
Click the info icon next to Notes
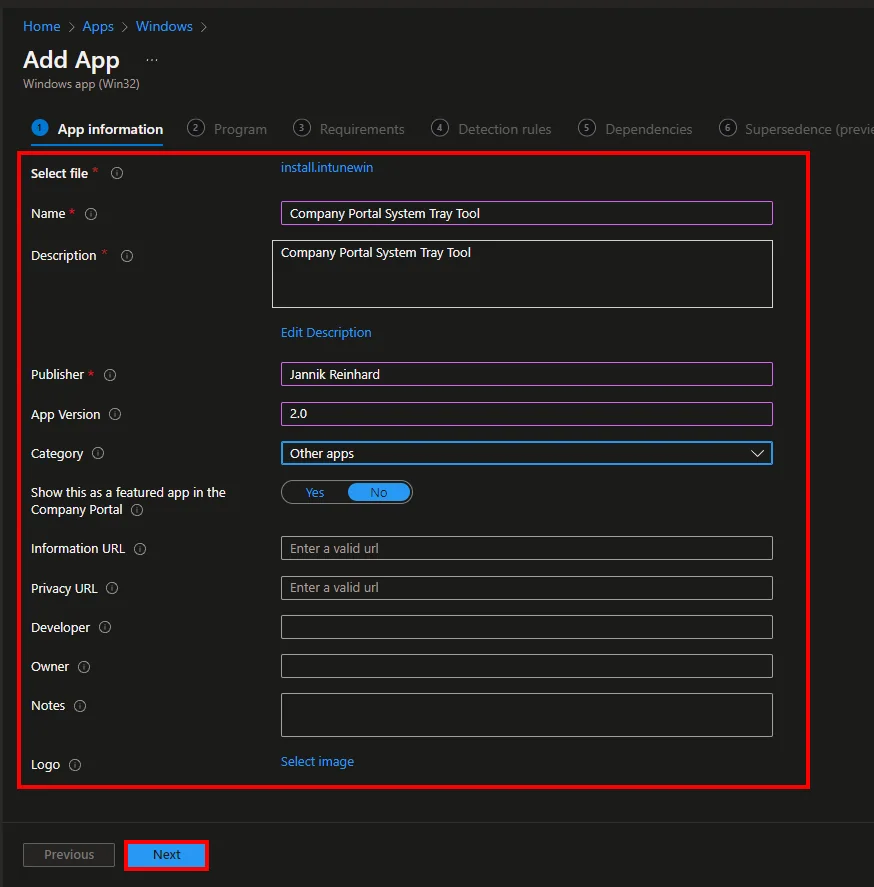click(80, 706)
